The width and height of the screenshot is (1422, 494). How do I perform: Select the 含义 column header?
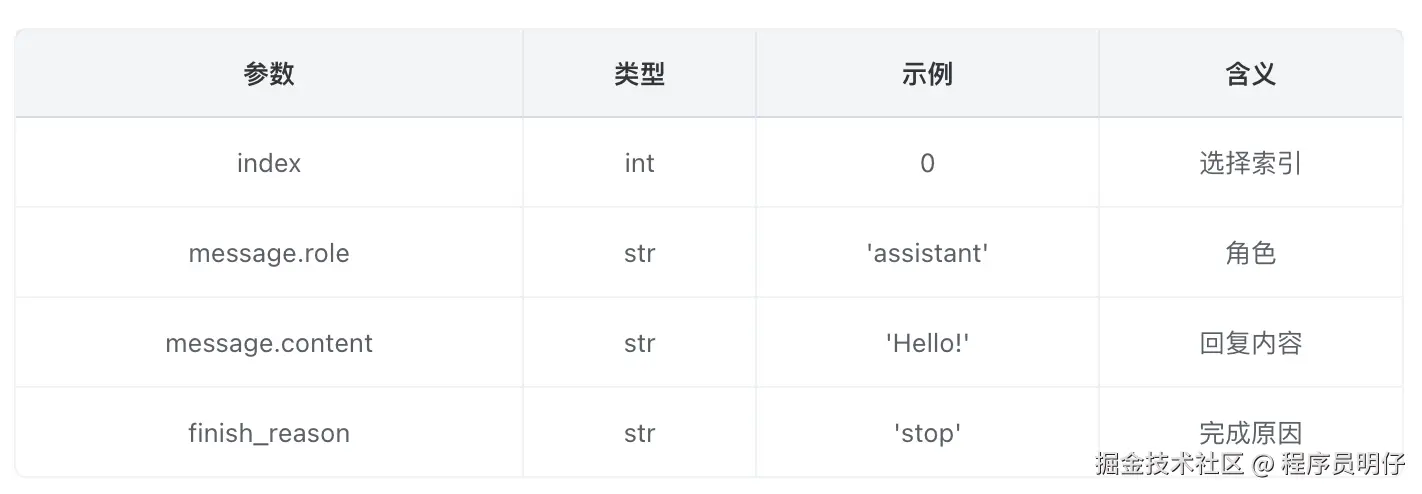[1250, 74]
